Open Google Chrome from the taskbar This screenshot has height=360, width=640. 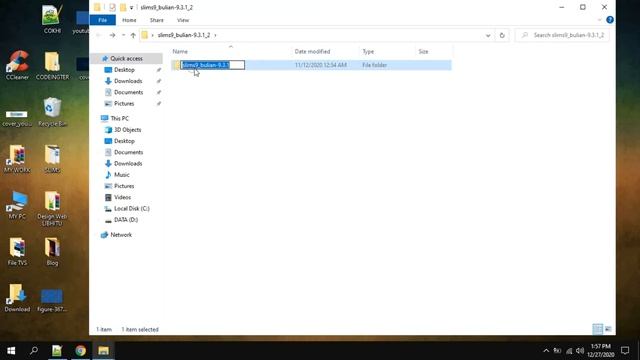click(x=80, y=351)
